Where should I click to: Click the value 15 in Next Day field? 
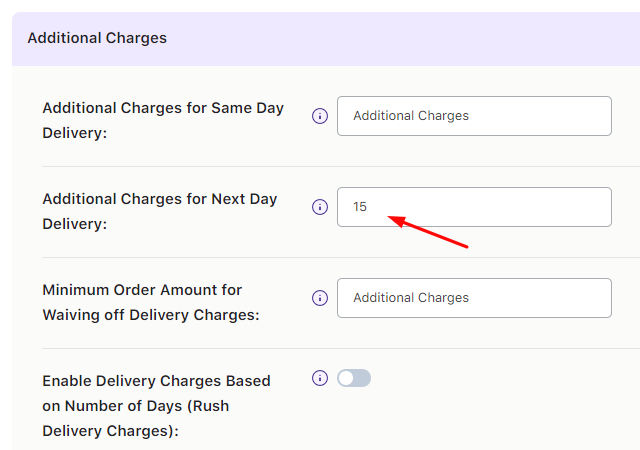tap(360, 207)
